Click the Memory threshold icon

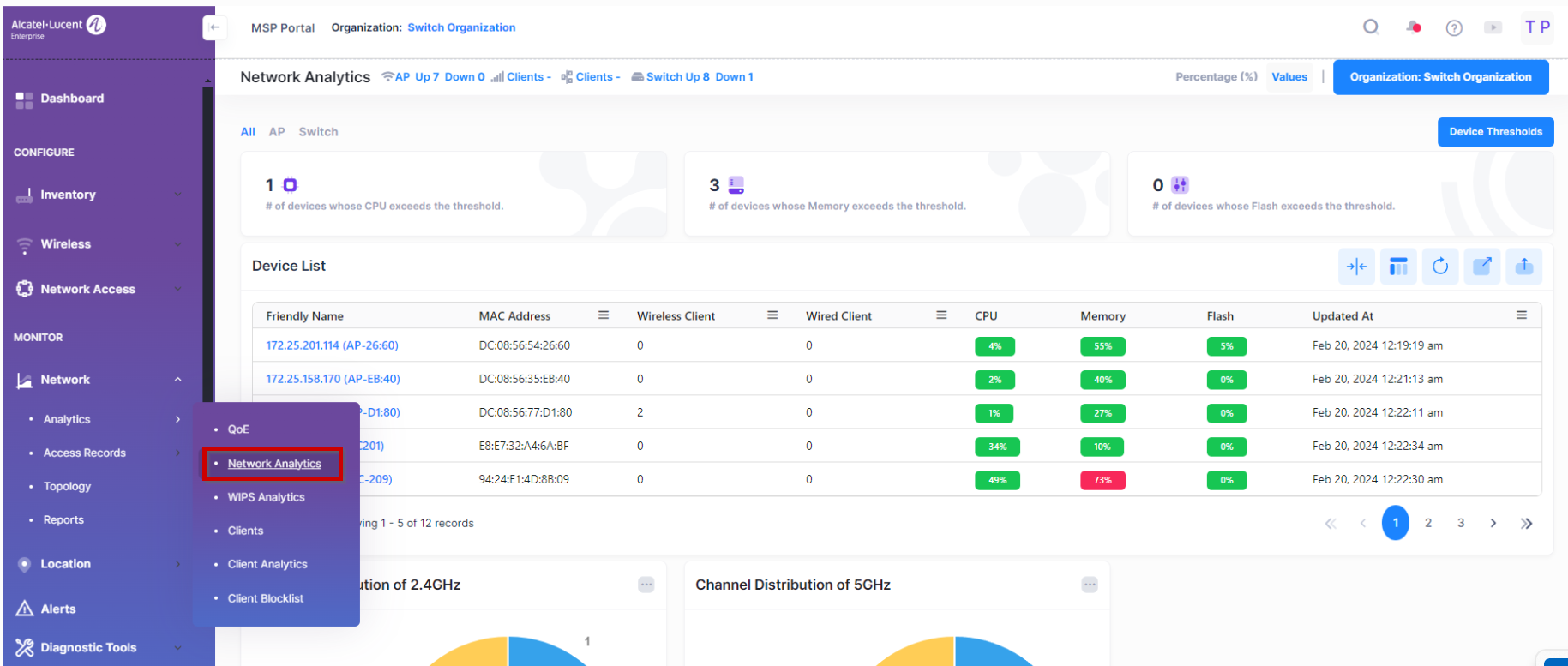[736, 185]
